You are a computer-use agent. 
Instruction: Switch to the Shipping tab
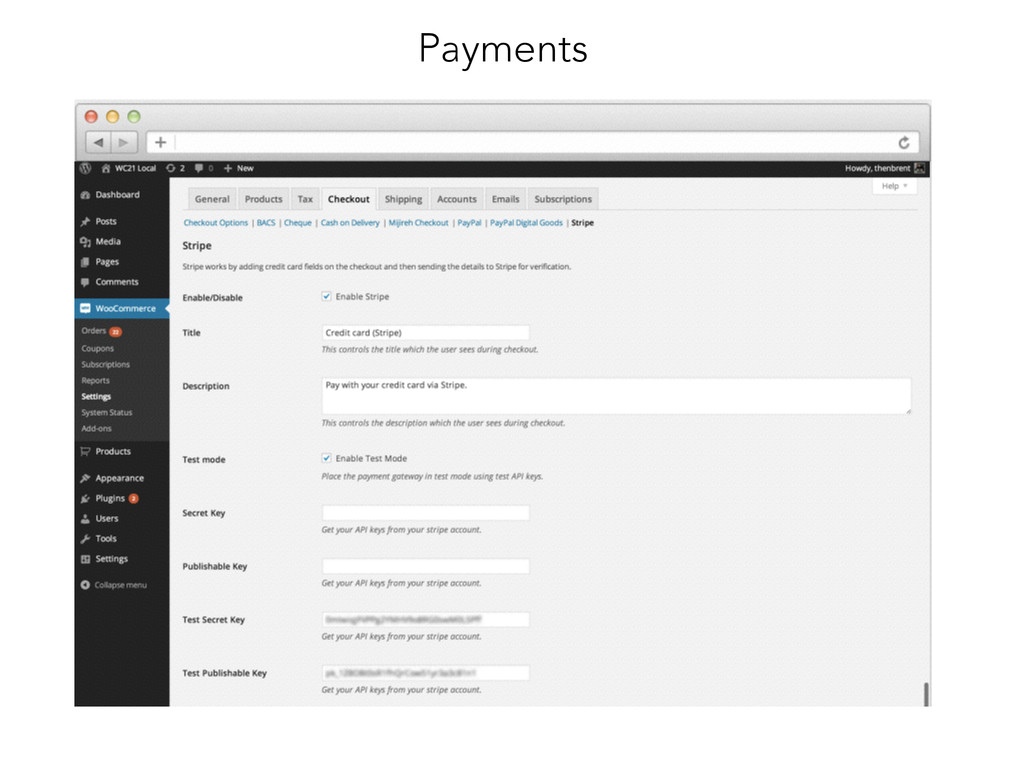(x=403, y=199)
